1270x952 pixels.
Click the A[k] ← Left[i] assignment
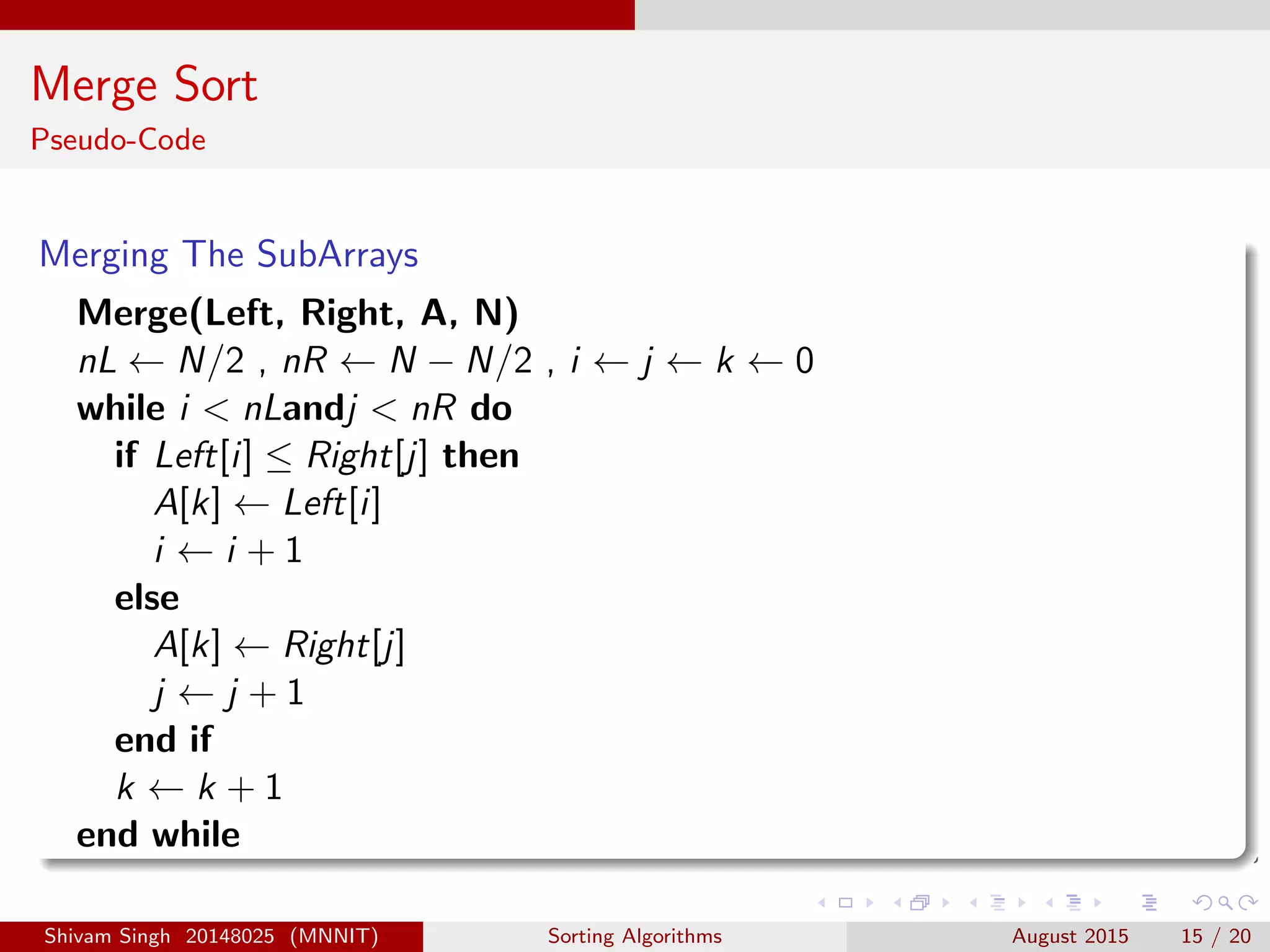(x=267, y=503)
